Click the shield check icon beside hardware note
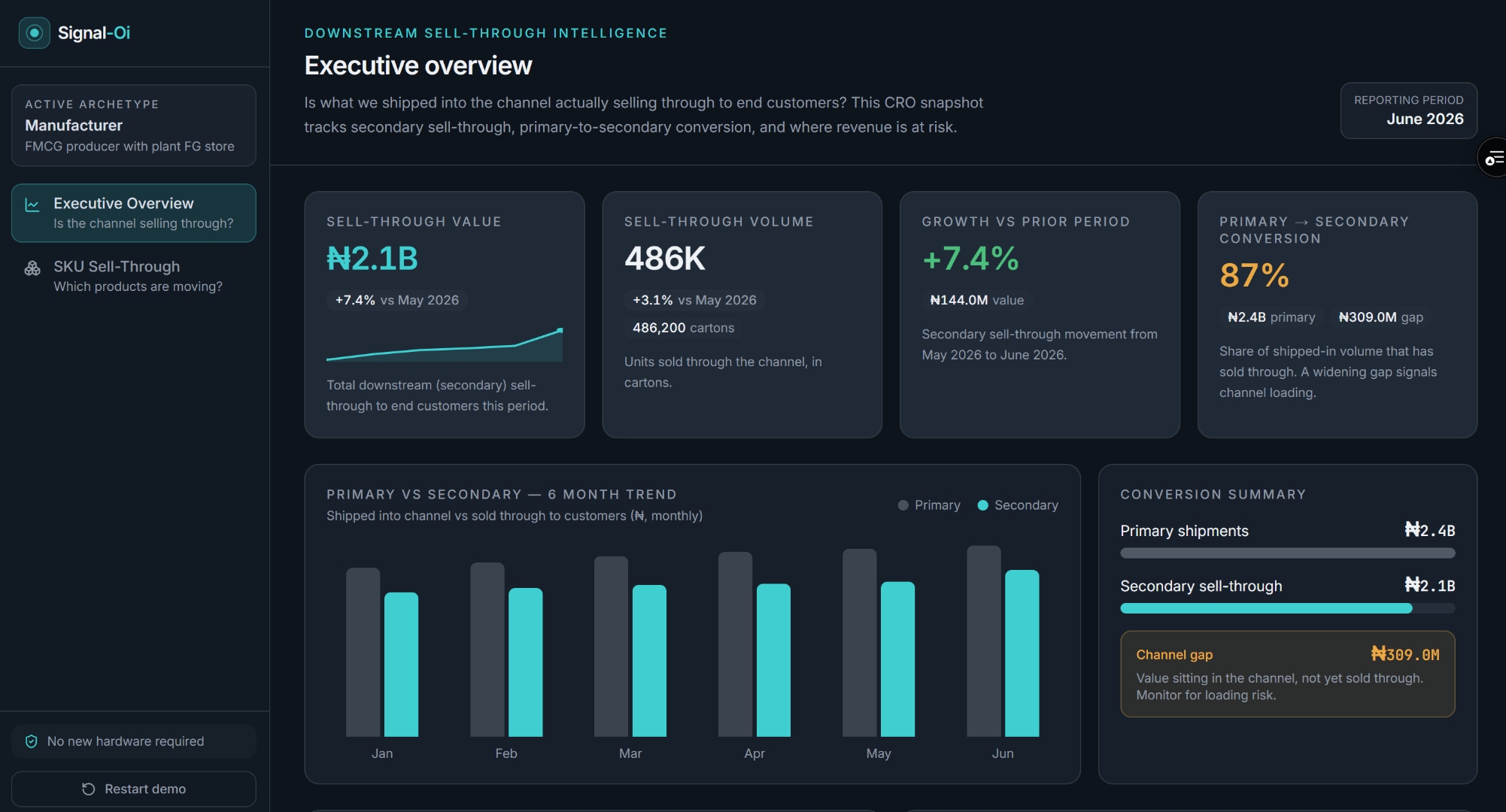 32,741
